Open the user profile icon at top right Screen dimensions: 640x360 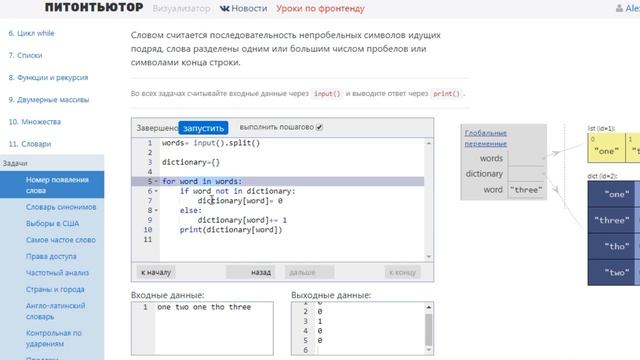click(619, 8)
